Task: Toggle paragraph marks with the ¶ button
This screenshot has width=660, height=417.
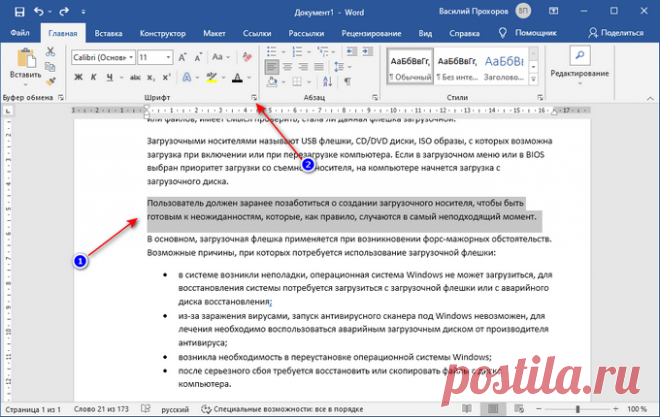Action: [348, 81]
